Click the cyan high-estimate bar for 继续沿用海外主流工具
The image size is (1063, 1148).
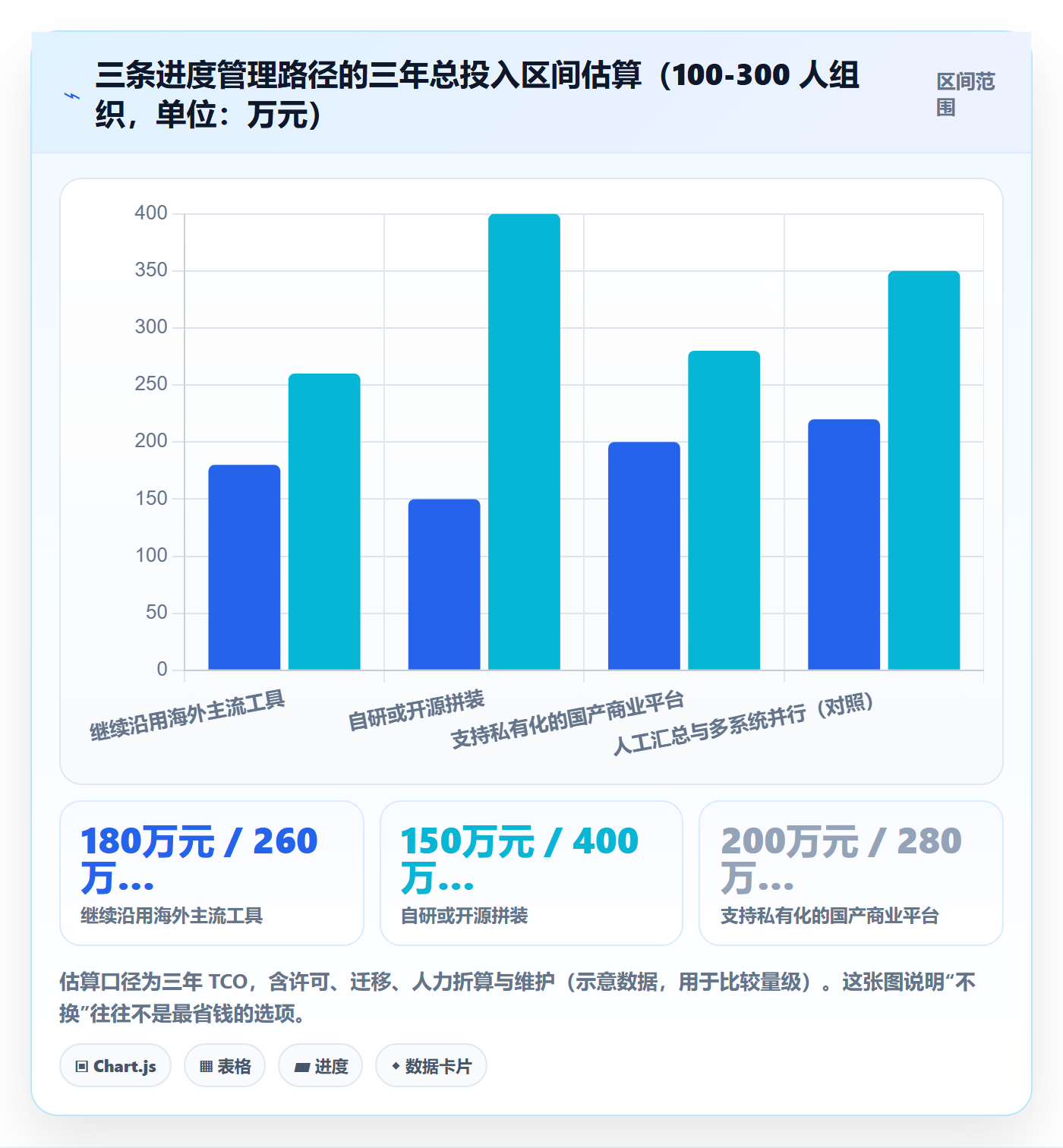pyautogui.click(x=324, y=522)
